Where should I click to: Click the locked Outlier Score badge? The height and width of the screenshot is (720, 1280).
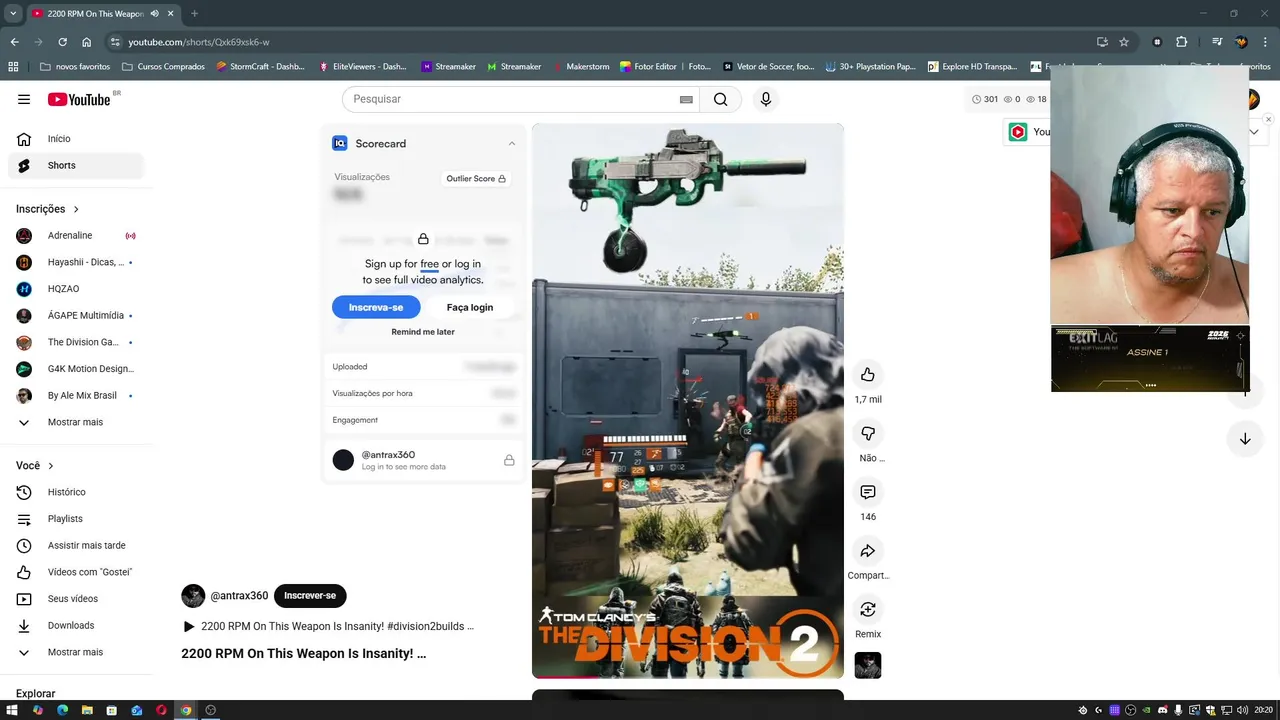(476, 178)
